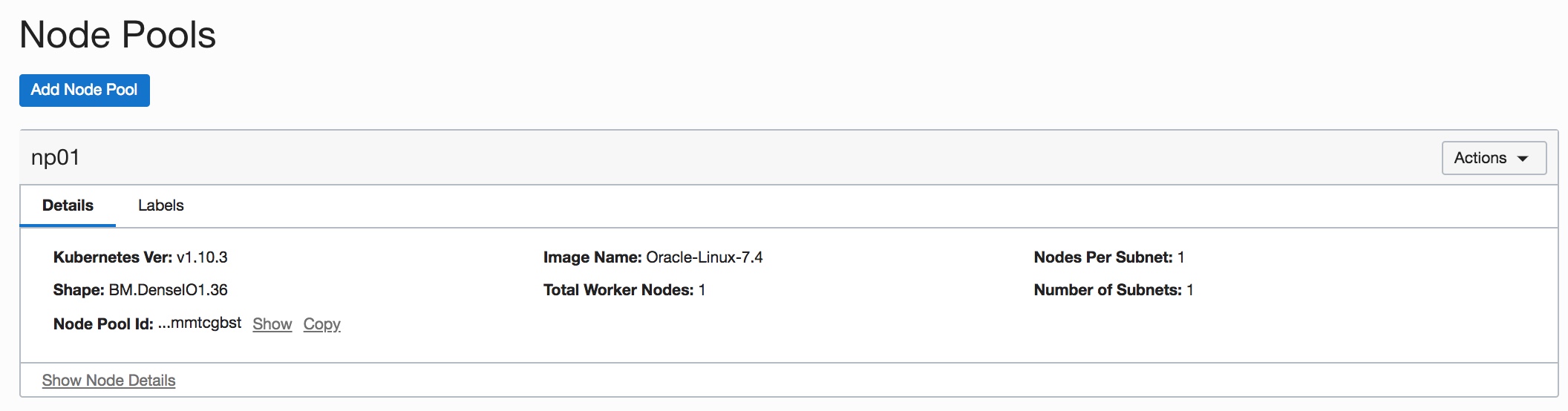Click the Add Node Pool button
The height and width of the screenshot is (411, 1568).
[84, 90]
